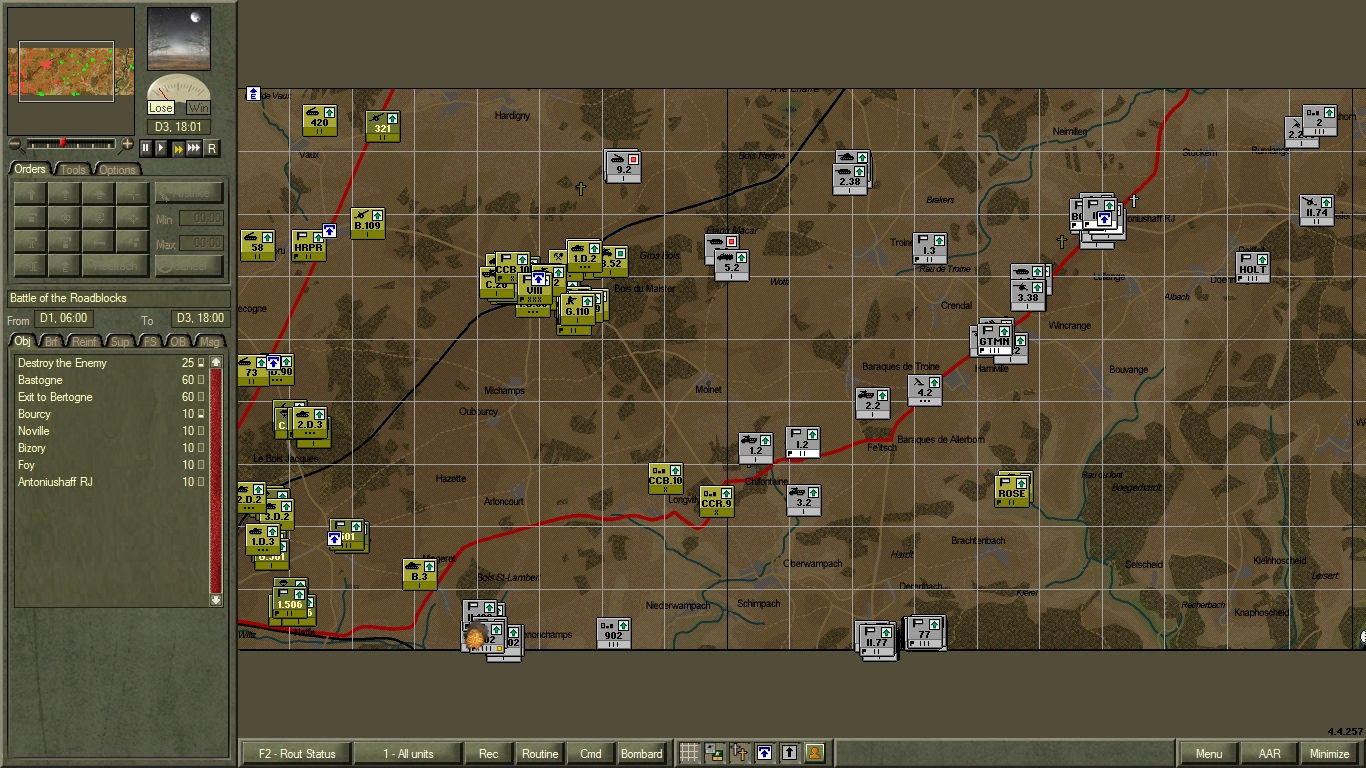
Task: Click the overview minimap thumbnail
Action: [x=71, y=71]
